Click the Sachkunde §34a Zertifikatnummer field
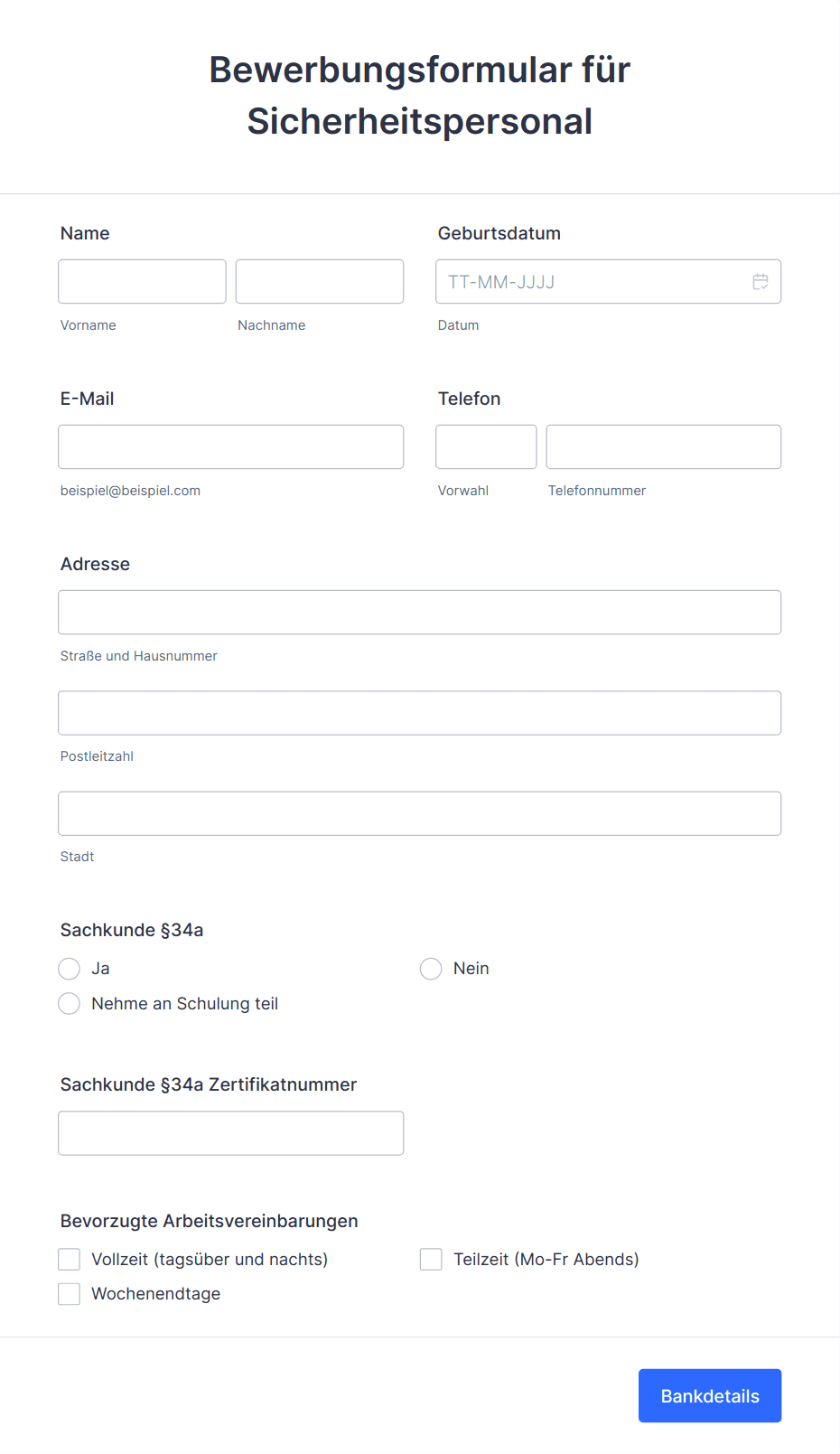Image resolution: width=840 pixels, height=1454 pixels. point(231,1133)
